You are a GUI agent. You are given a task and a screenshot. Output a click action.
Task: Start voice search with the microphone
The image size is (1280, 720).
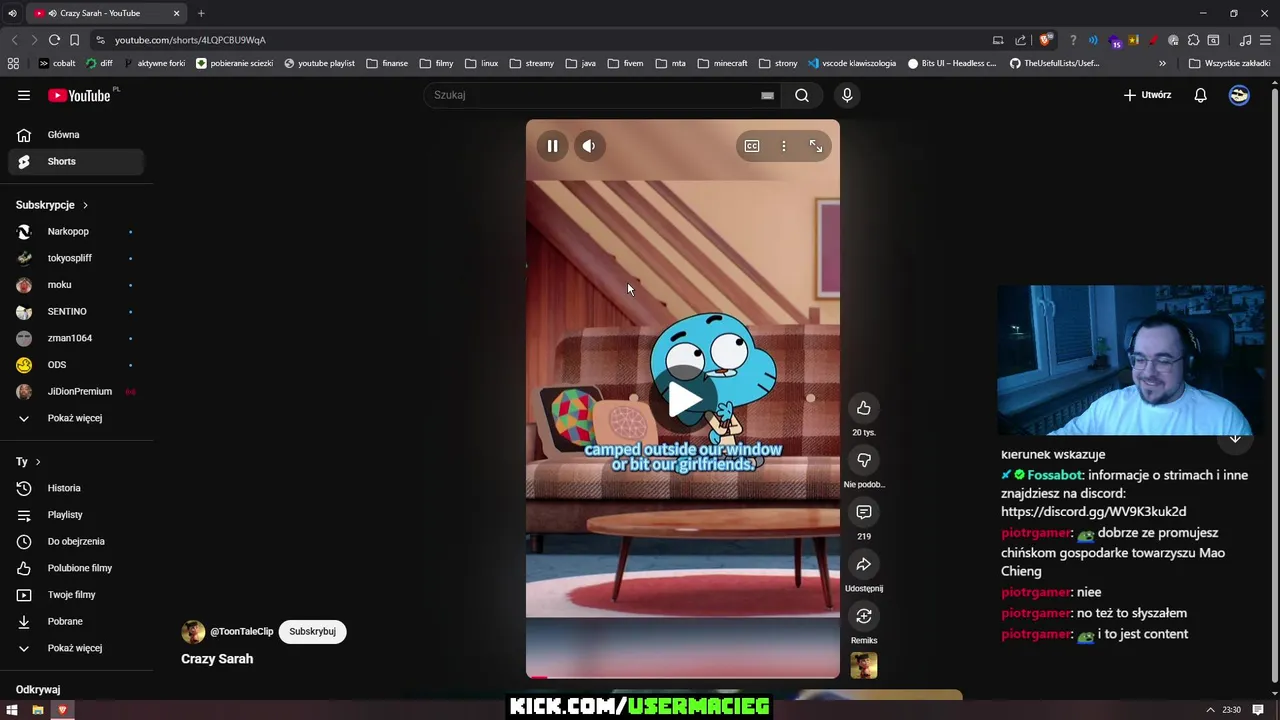pos(847,95)
